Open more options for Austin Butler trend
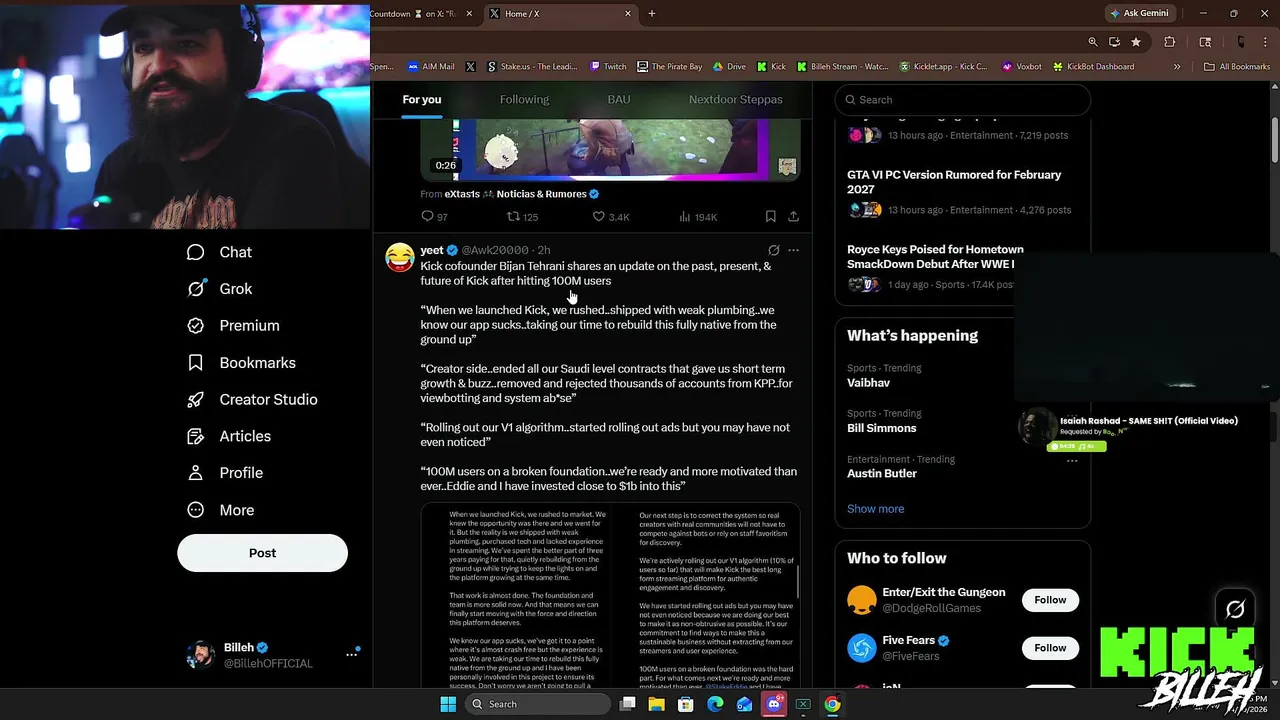Image resolution: width=1280 pixels, height=720 pixels. point(1071,460)
